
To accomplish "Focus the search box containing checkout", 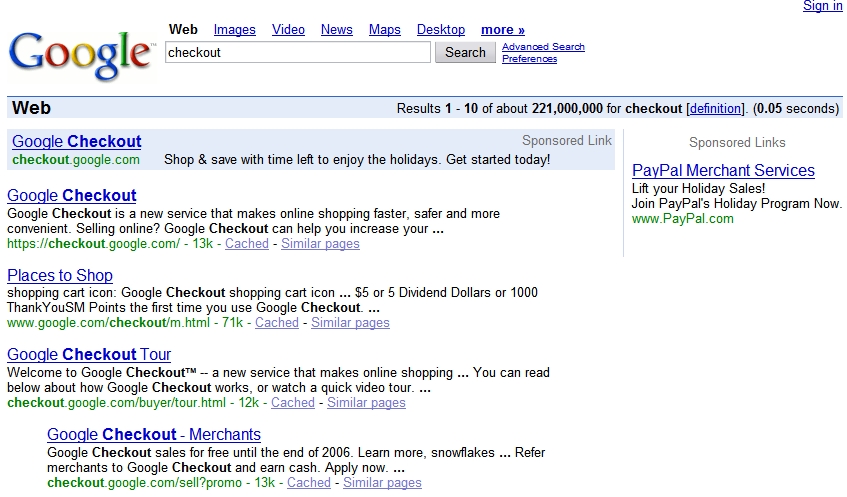I will 298,52.
